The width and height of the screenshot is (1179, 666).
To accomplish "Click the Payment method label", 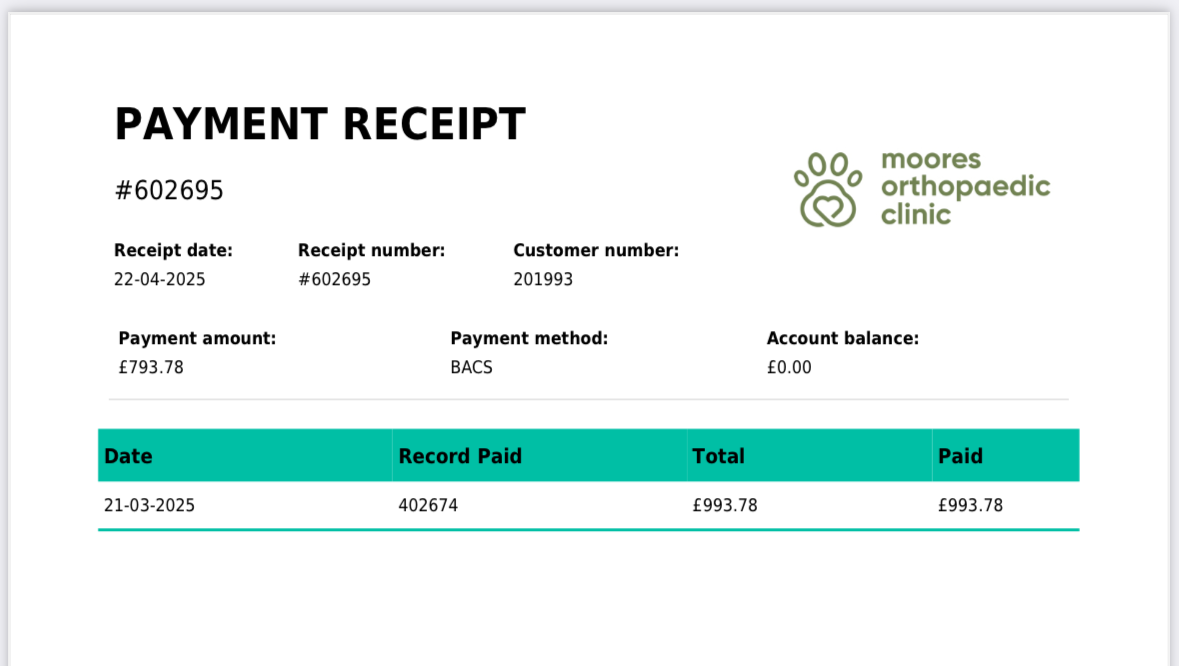I will pos(529,338).
